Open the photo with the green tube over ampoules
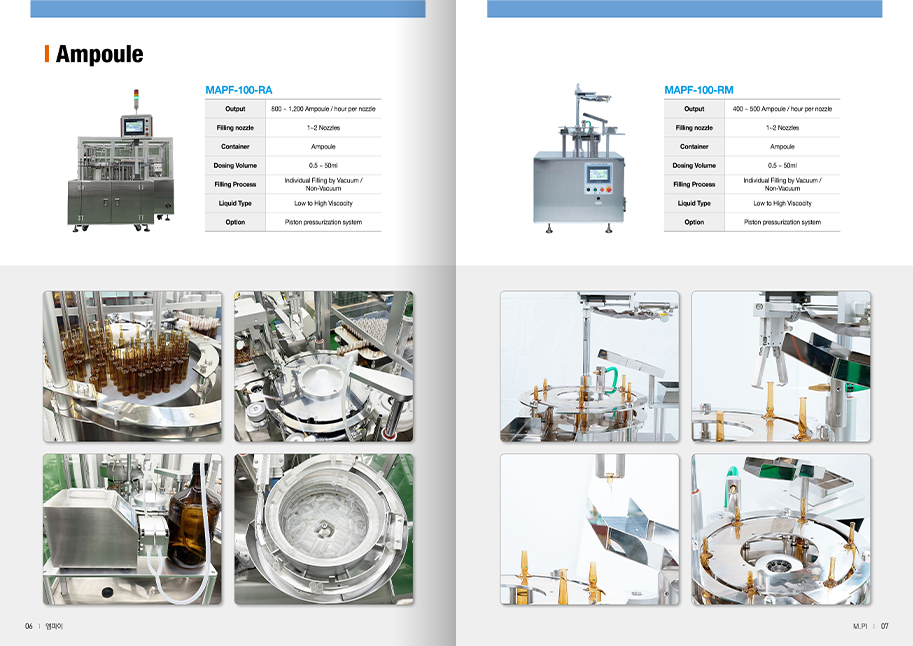 [589, 366]
